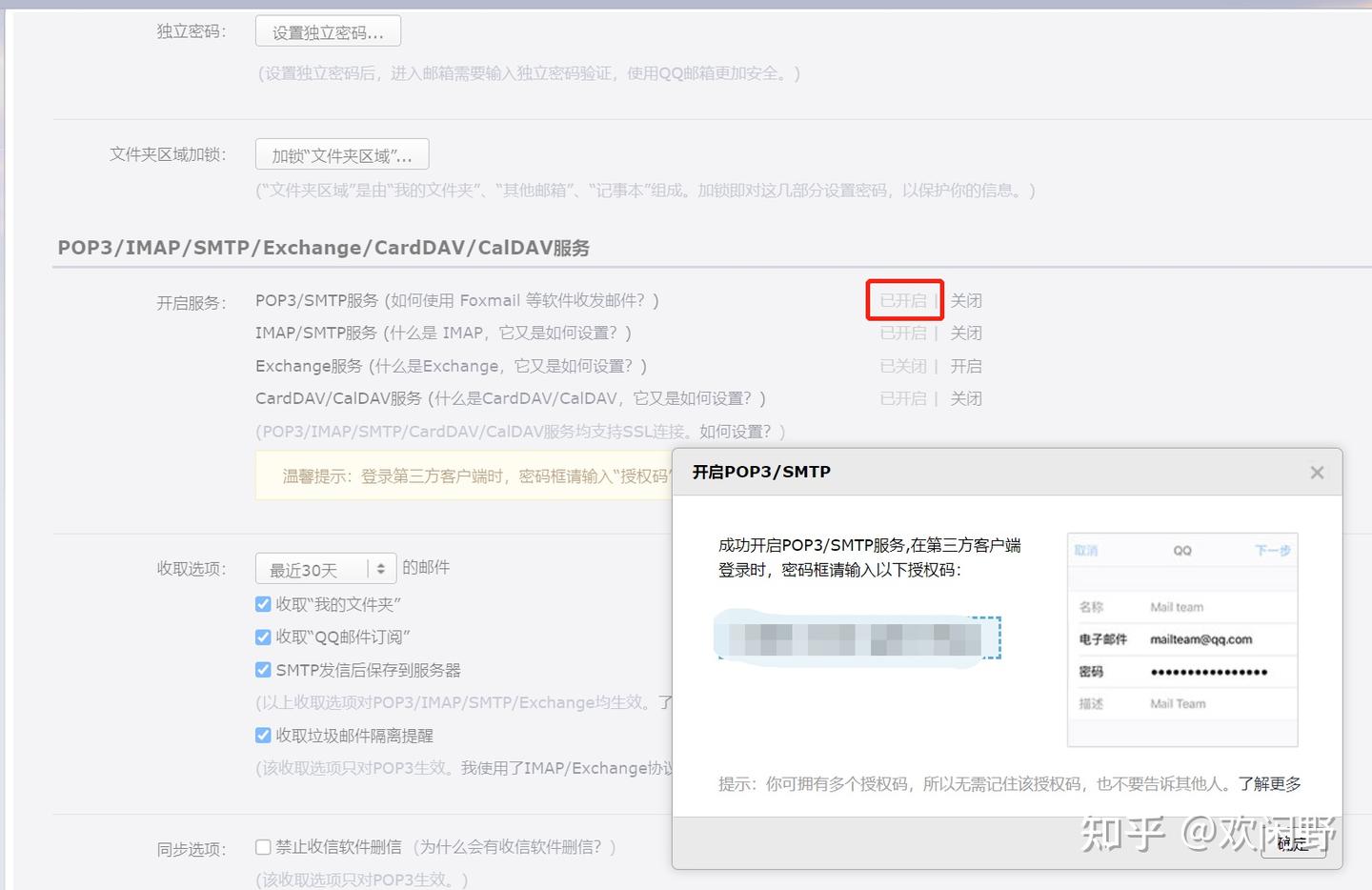This screenshot has width=1372, height=890.
Task: Close the 开启POP3/SMTP dialog
Action: tap(1316, 472)
